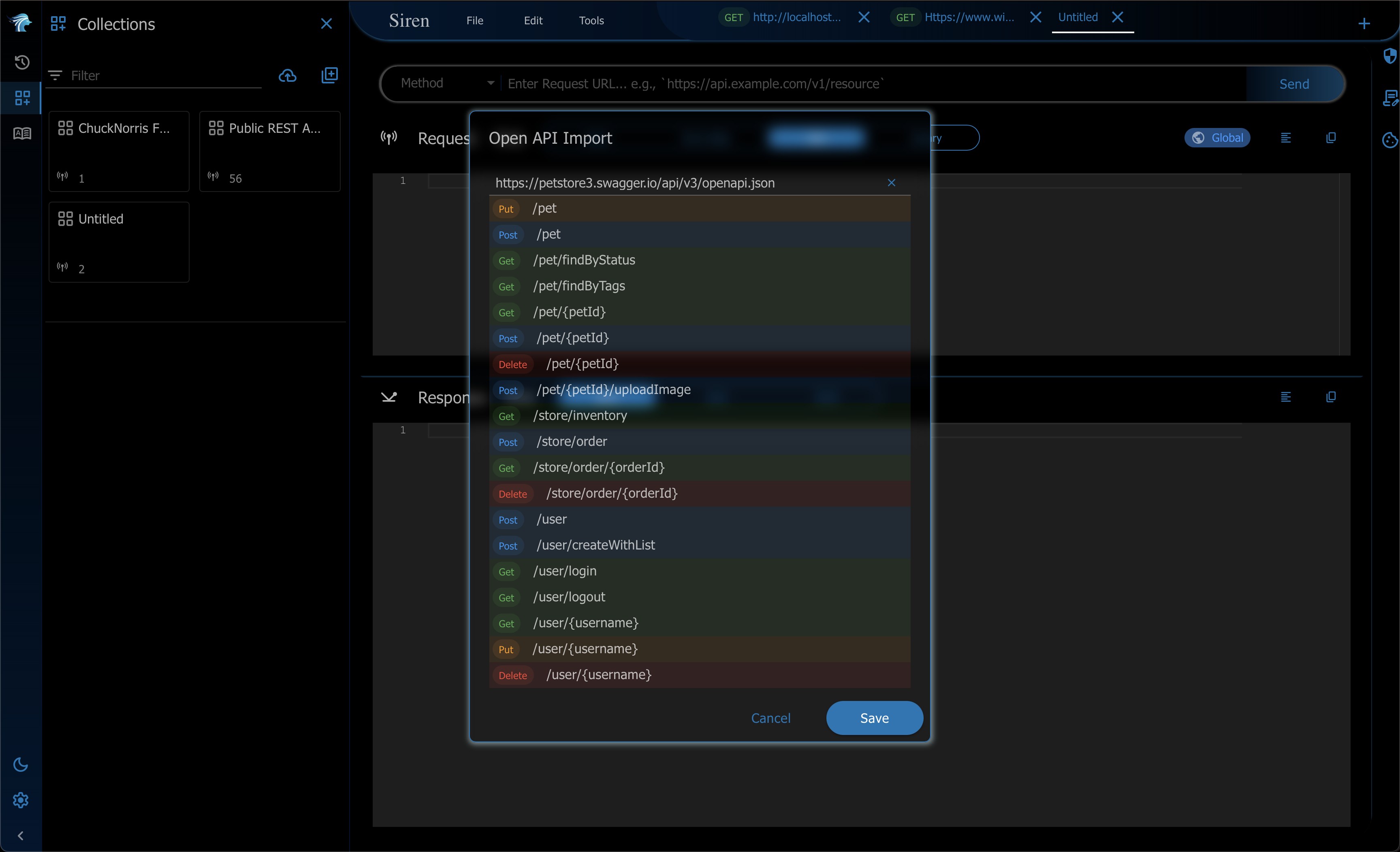Import a collection via the cloud upload icon
Viewport: 1400px width, 852px height.
pos(288,75)
